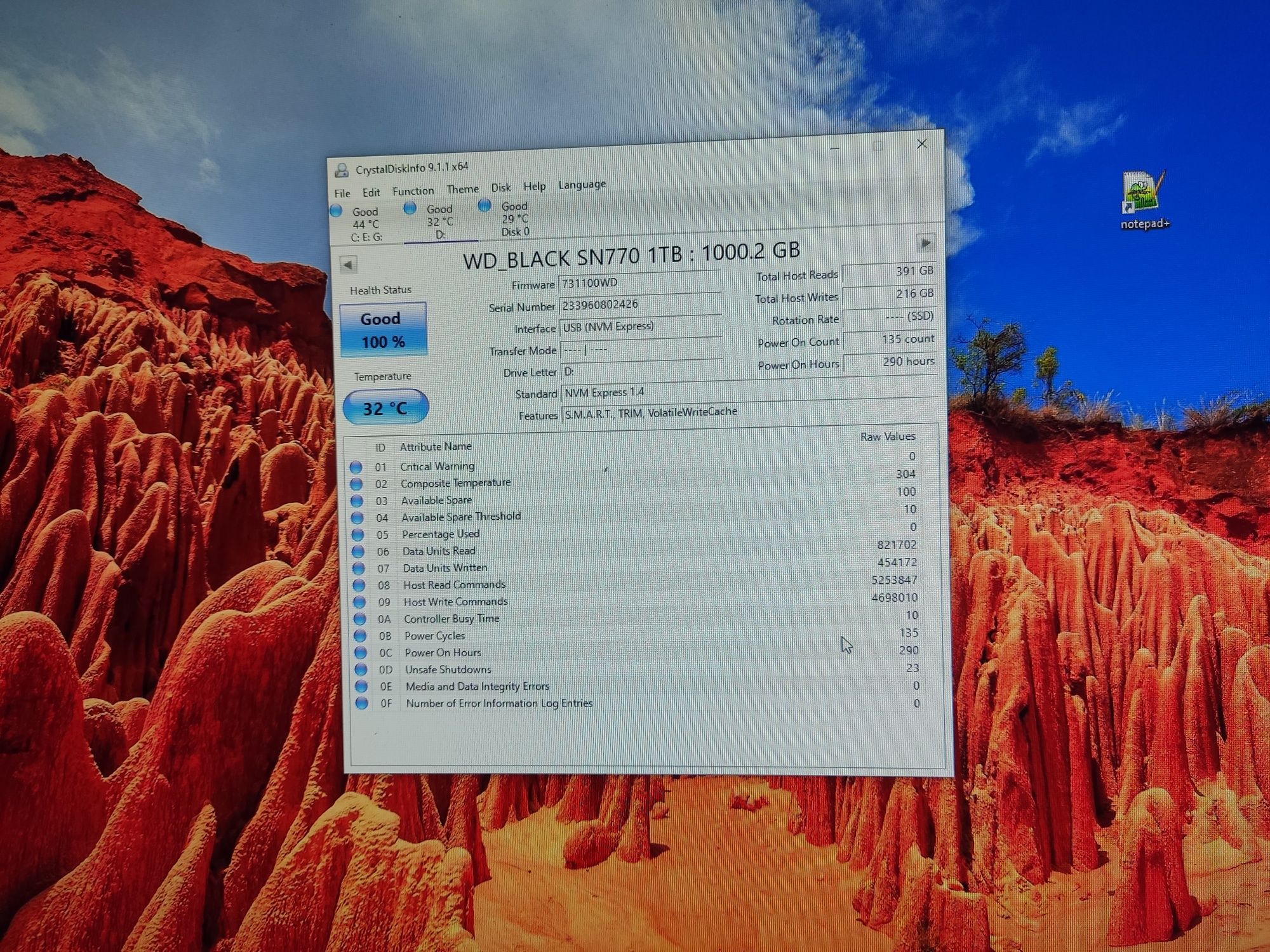
Task: Click the Total Host Writes value 216 GB
Action: click(x=889, y=294)
